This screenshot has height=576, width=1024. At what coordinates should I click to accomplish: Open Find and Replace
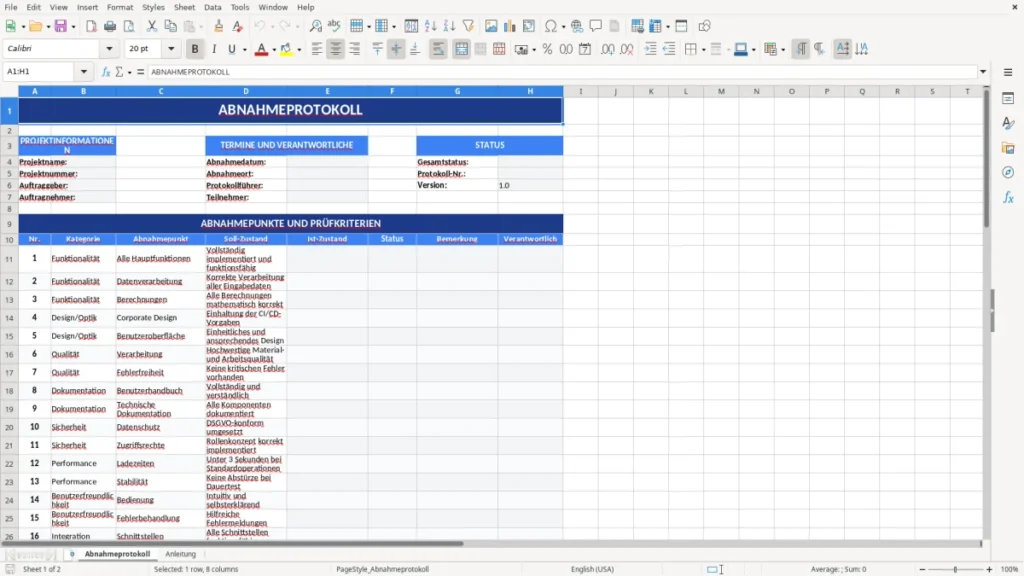(x=315, y=26)
